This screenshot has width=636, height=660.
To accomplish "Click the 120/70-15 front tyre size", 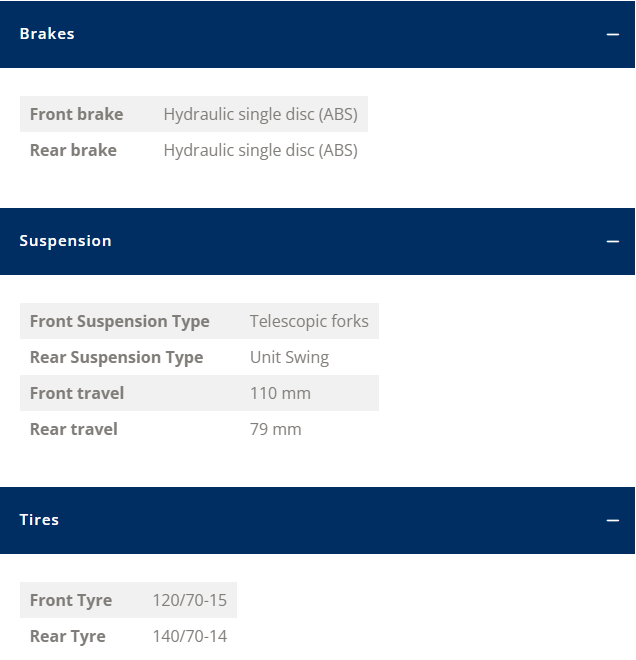I will tap(189, 600).
